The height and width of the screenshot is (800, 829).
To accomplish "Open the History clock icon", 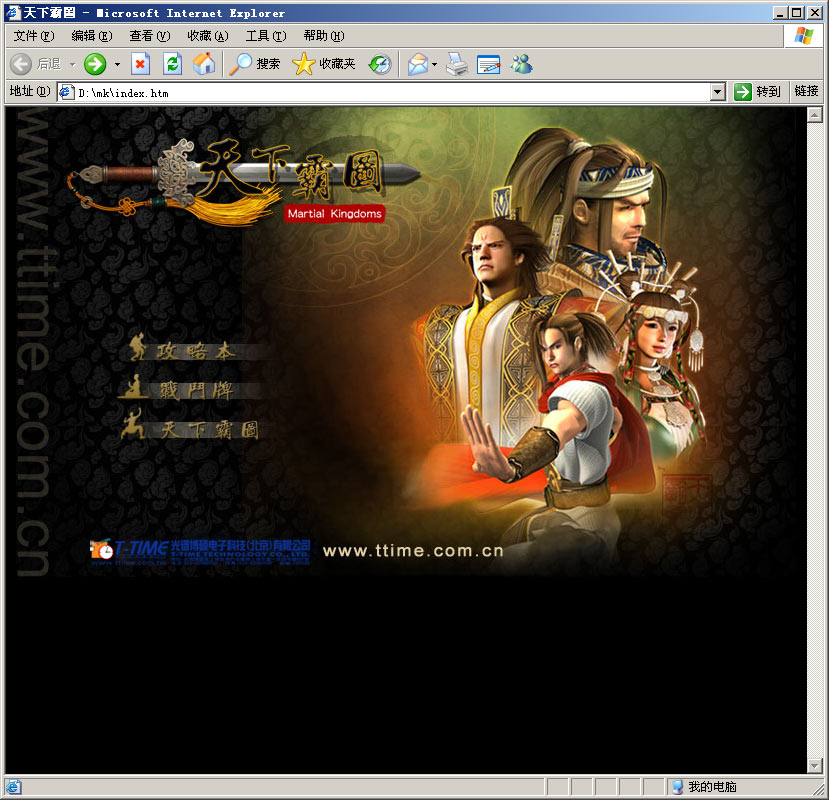I will tap(380, 65).
